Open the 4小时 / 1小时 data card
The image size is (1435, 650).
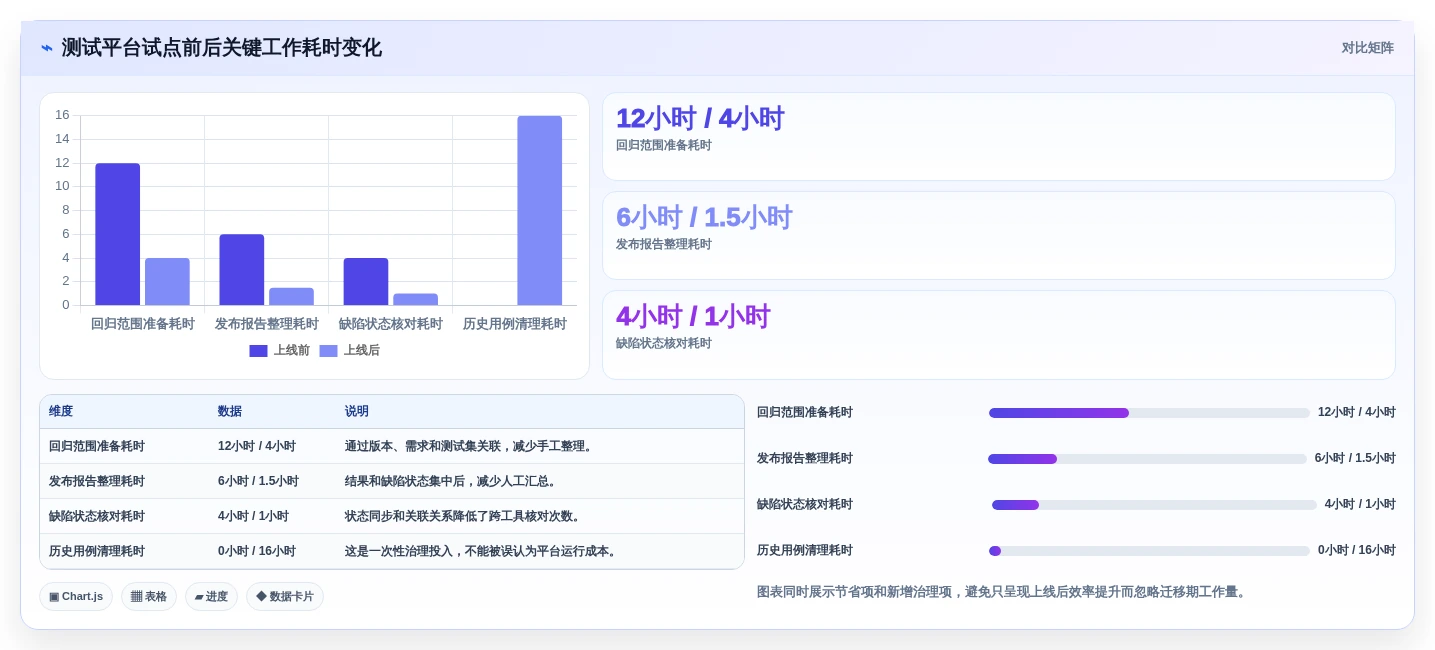tap(999, 335)
